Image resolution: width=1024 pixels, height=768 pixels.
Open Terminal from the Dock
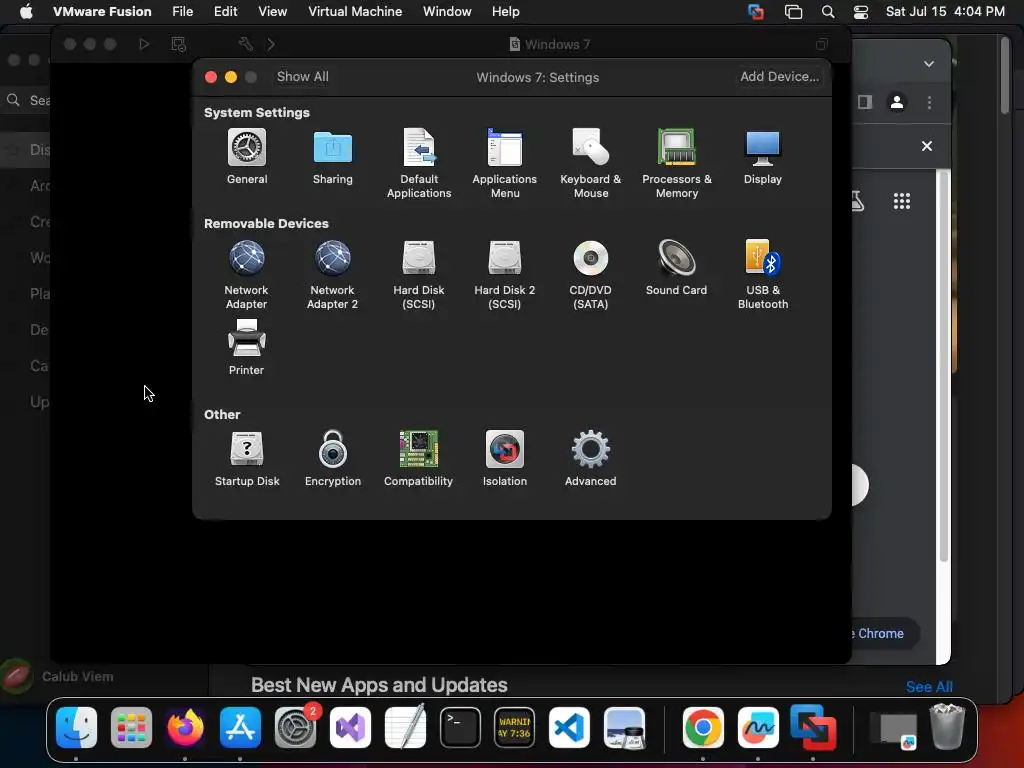460,727
